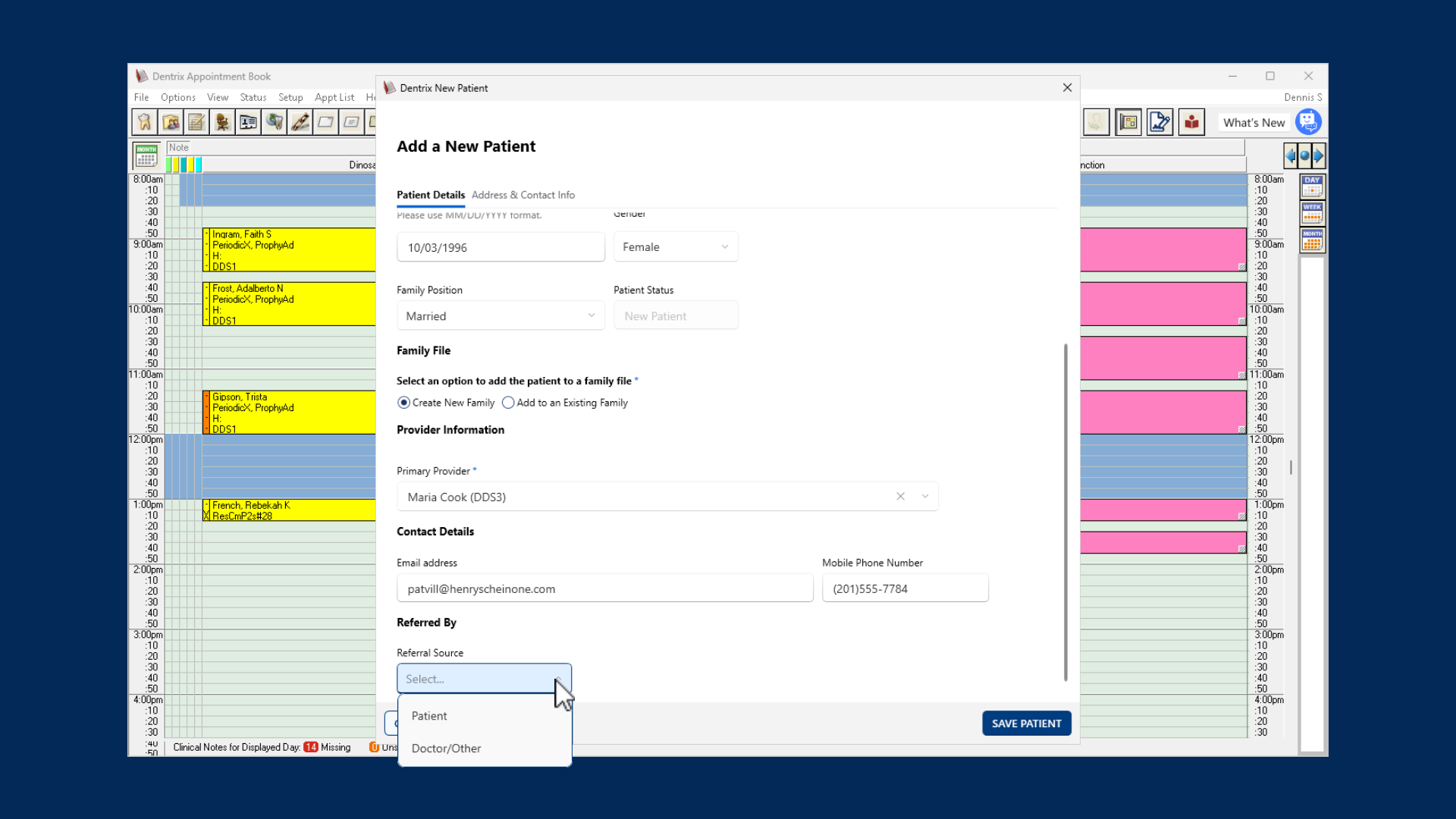Open the File menu in Appointment Book

click(142, 97)
